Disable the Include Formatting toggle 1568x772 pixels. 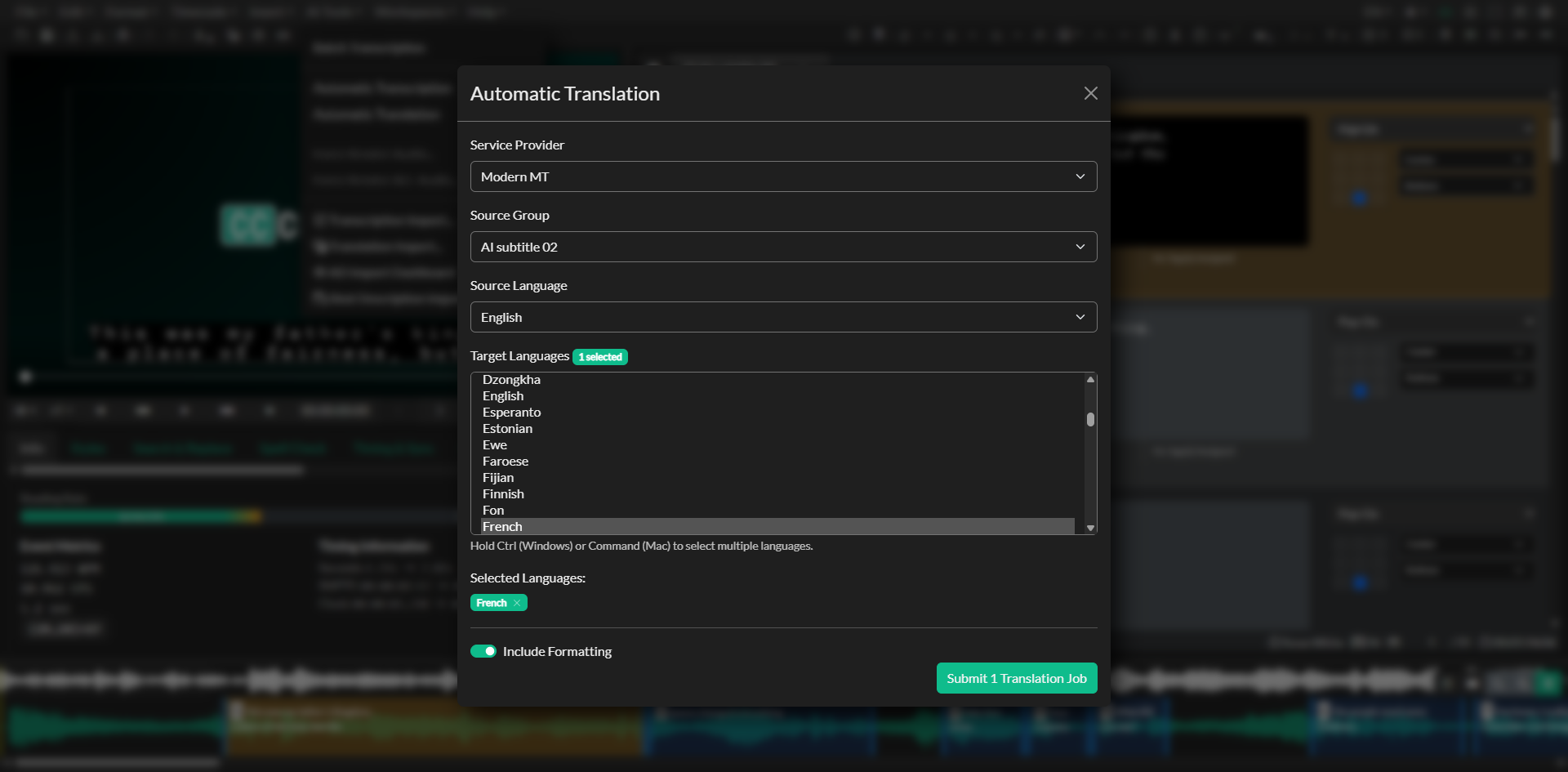click(483, 651)
